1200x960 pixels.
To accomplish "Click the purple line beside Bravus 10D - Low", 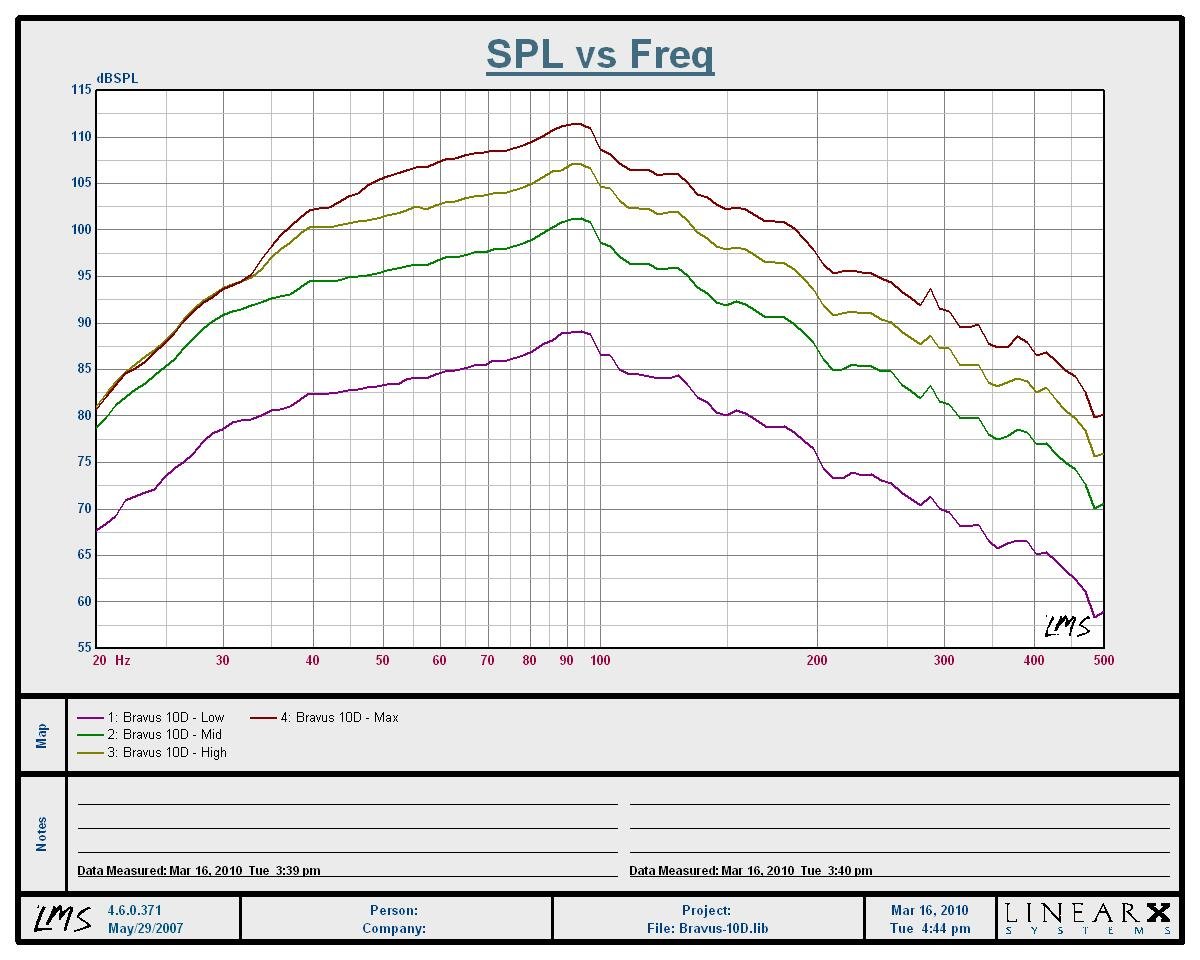I will pyautogui.click(x=91, y=718).
